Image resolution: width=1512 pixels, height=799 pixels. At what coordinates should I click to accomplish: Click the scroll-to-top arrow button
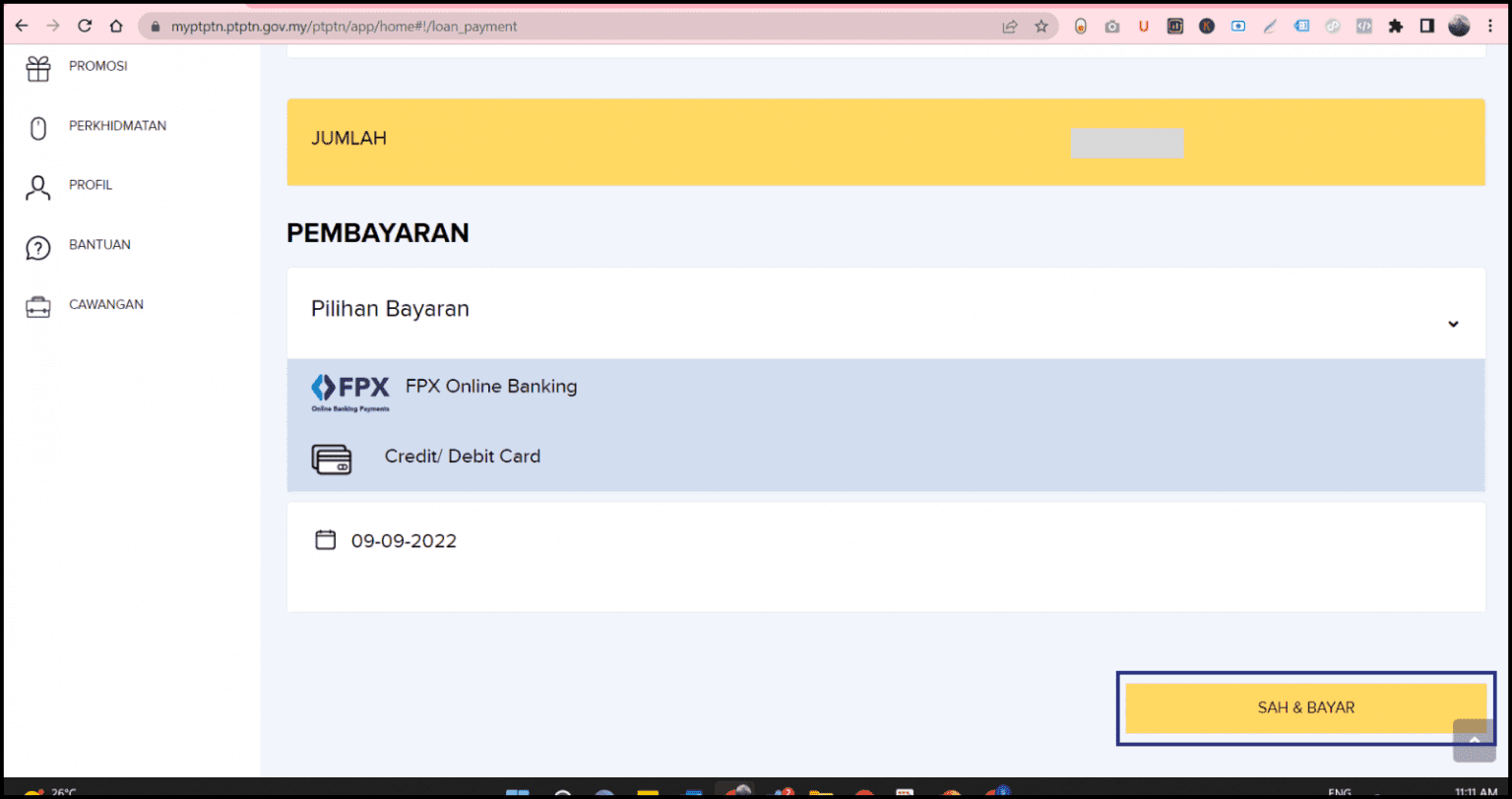click(x=1473, y=741)
